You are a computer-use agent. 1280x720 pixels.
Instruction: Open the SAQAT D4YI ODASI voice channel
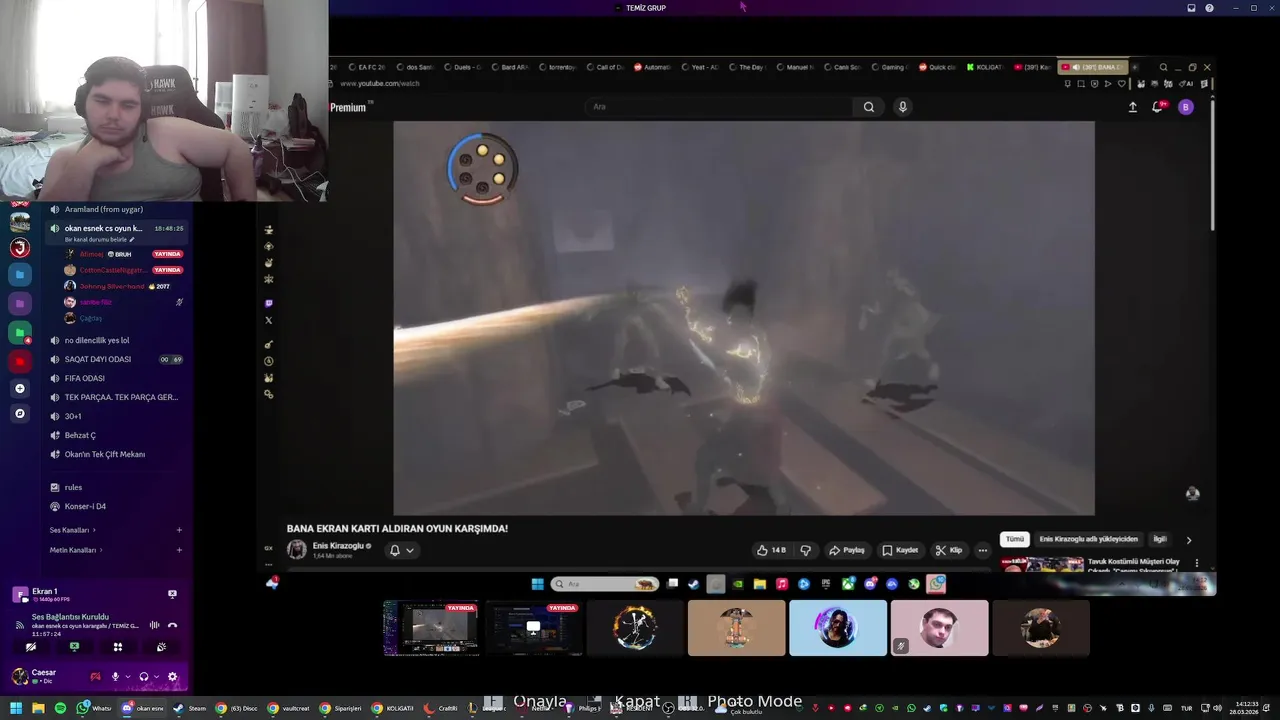[x=97, y=359]
